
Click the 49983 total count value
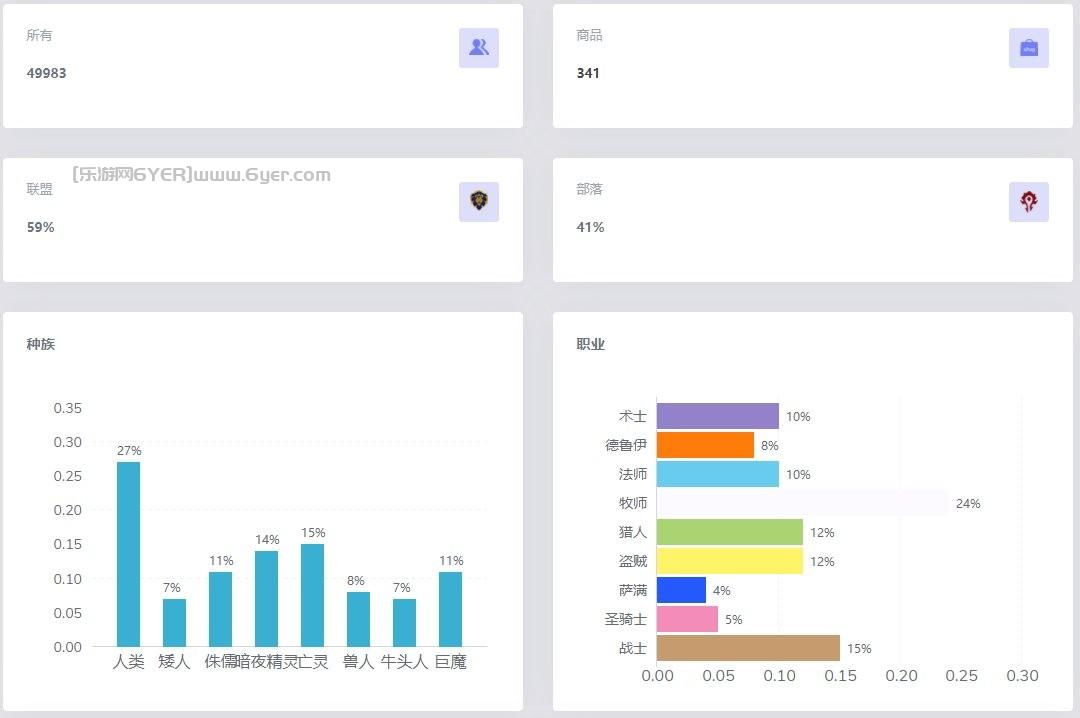coord(47,73)
